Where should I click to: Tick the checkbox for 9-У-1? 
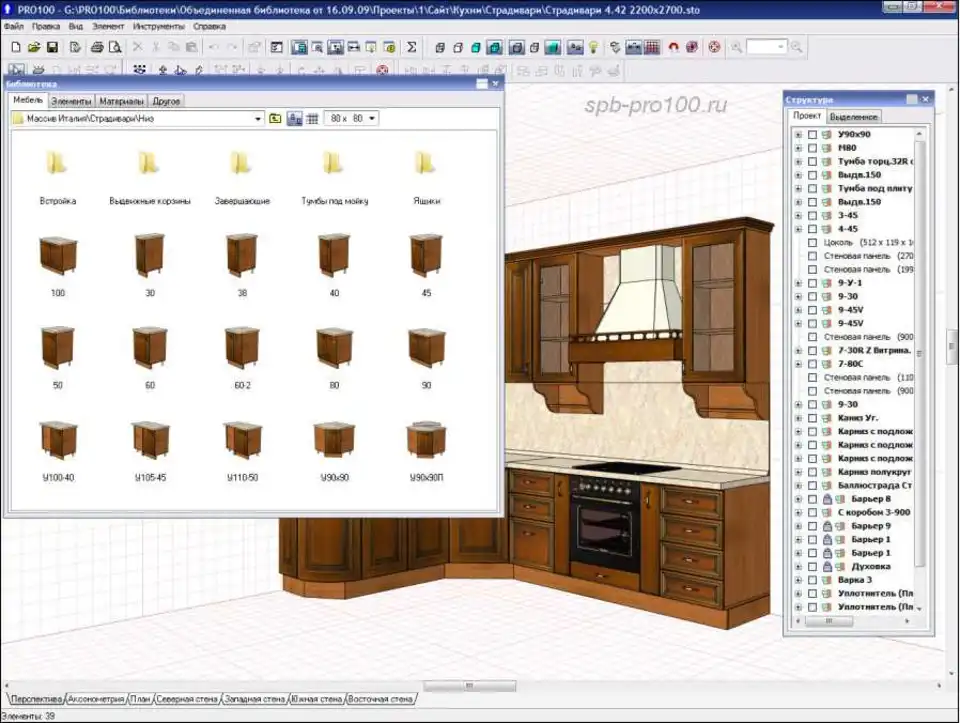[812, 283]
